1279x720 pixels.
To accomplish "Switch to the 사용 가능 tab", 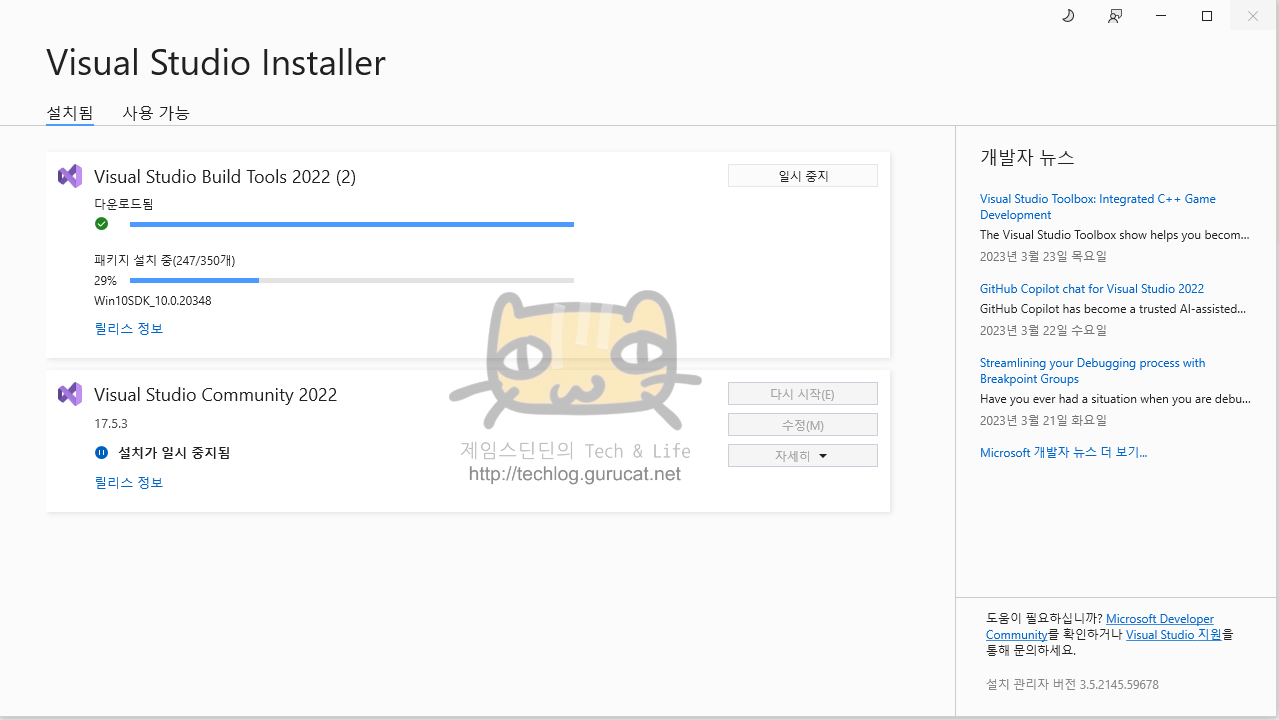I will (156, 113).
